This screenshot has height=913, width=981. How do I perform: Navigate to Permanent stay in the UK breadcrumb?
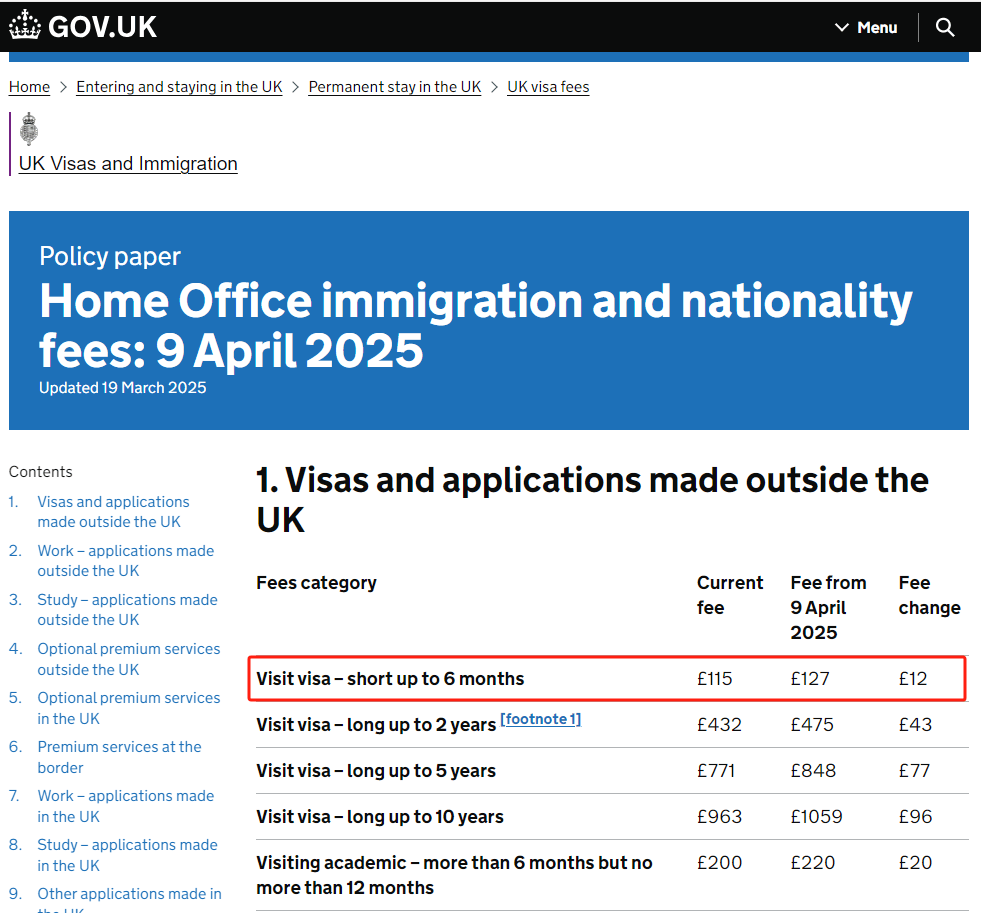click(x=395, y=87)
